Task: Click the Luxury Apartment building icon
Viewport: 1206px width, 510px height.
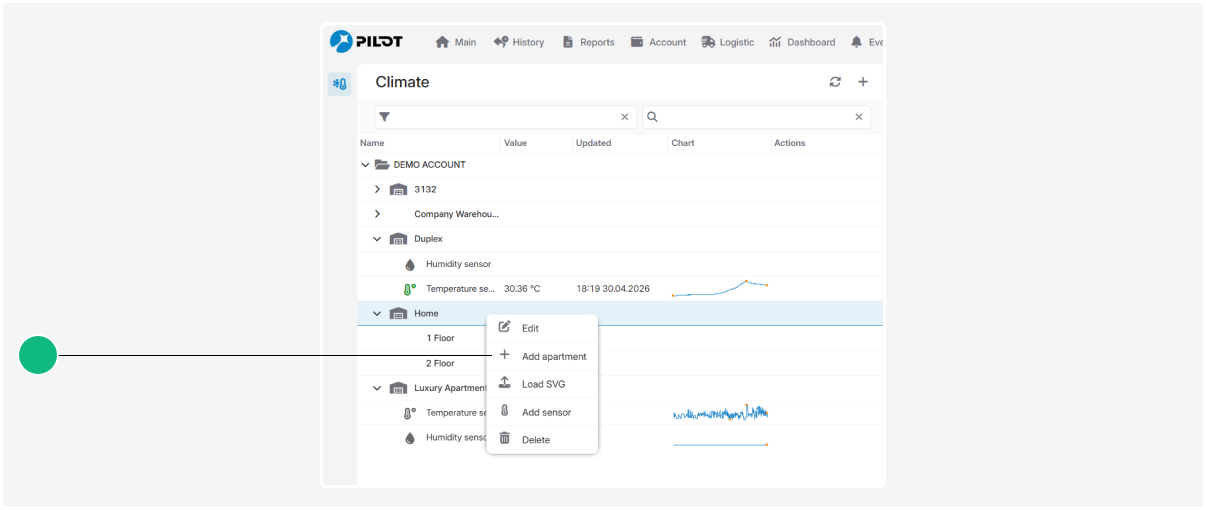Action: [398, 388]
